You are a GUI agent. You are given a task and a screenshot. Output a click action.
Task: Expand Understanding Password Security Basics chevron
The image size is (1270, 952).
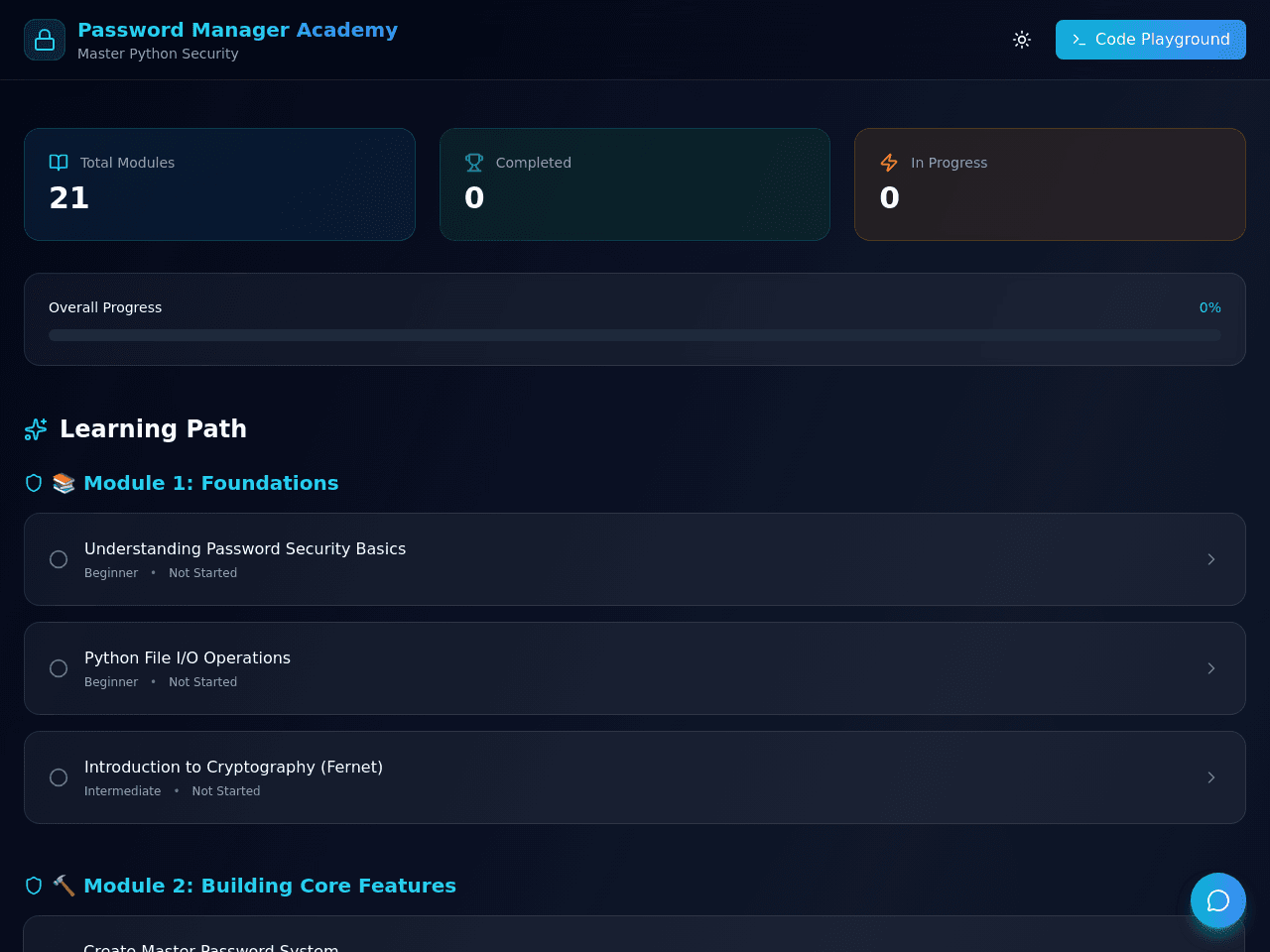click(1211, 559)
